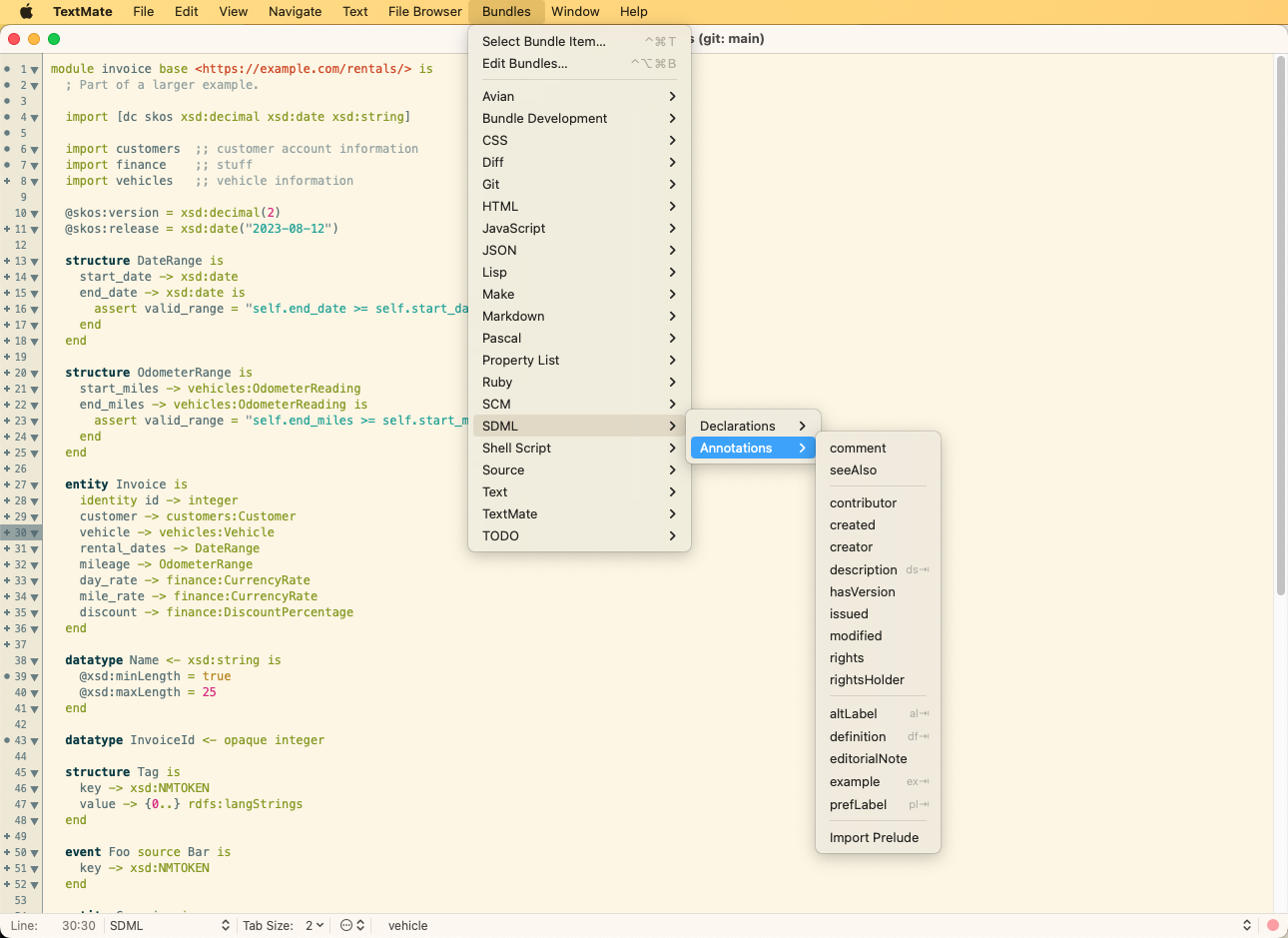This screenshot has height=938, width=1288.
Task: Collapse the fold arrow on line 38
Action: [x=34, y=661]
